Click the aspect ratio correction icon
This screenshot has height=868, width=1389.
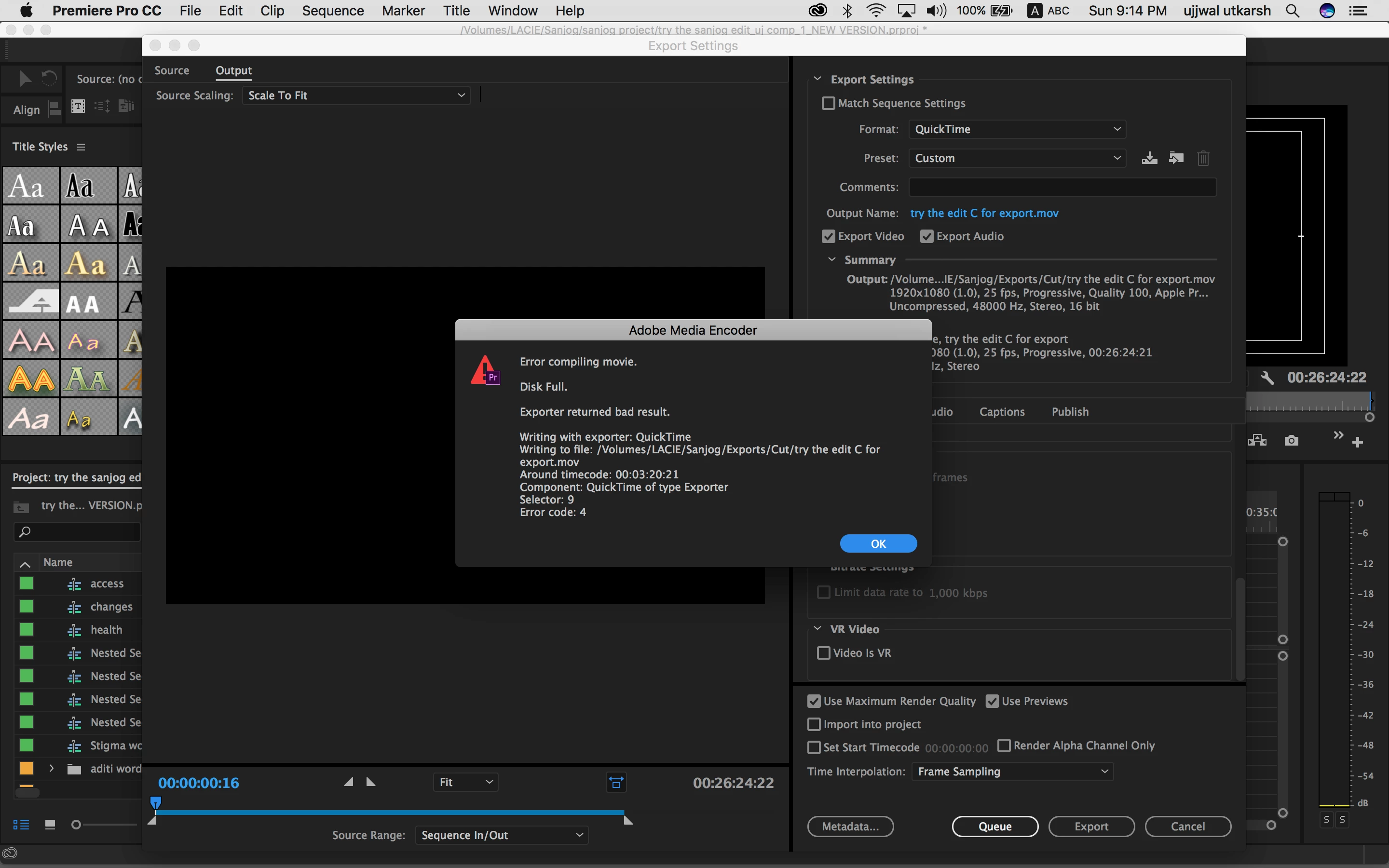point(616,783)
